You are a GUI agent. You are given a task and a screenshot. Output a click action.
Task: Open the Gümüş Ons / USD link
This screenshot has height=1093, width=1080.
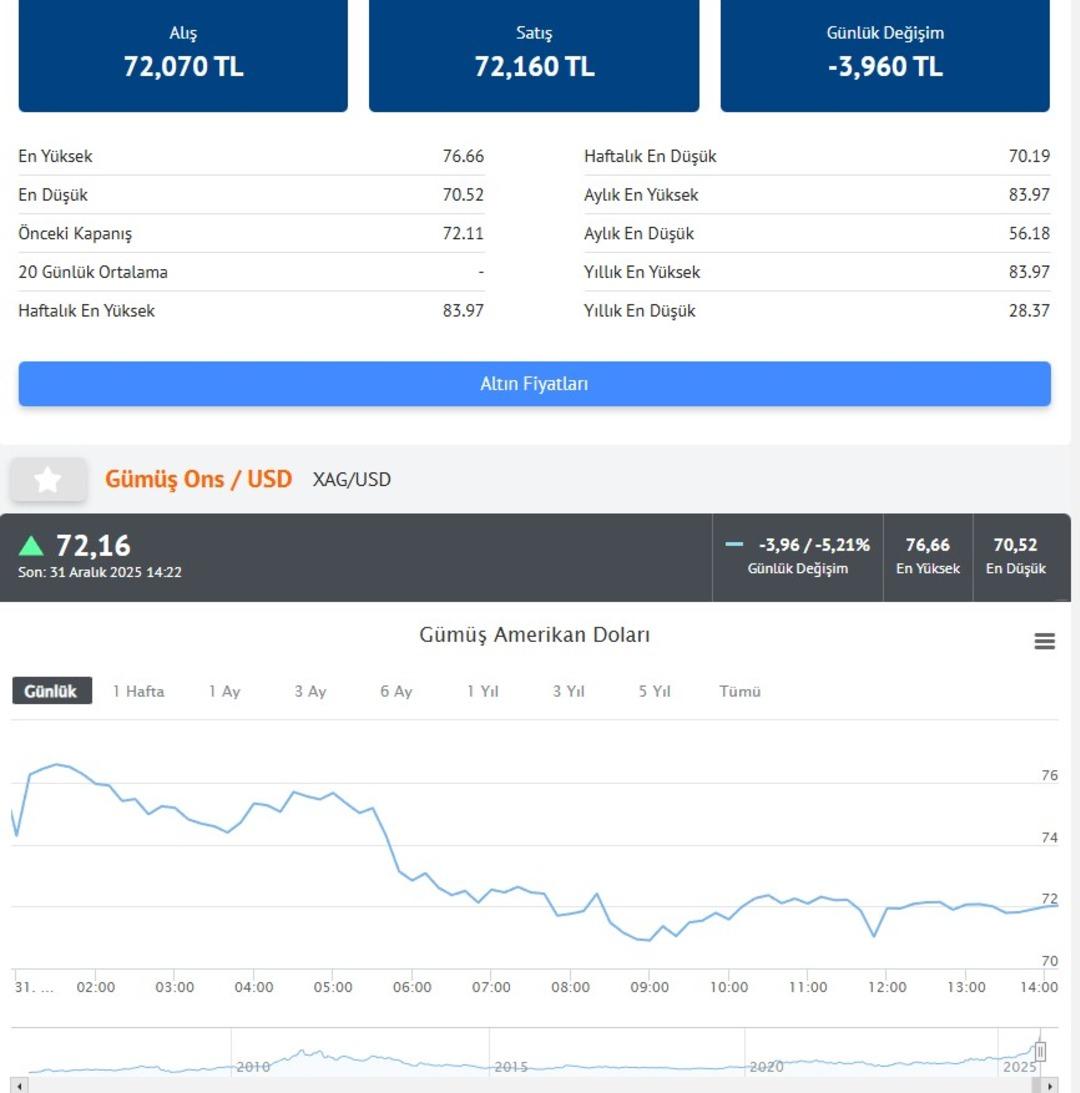click(x=198, y=479)
